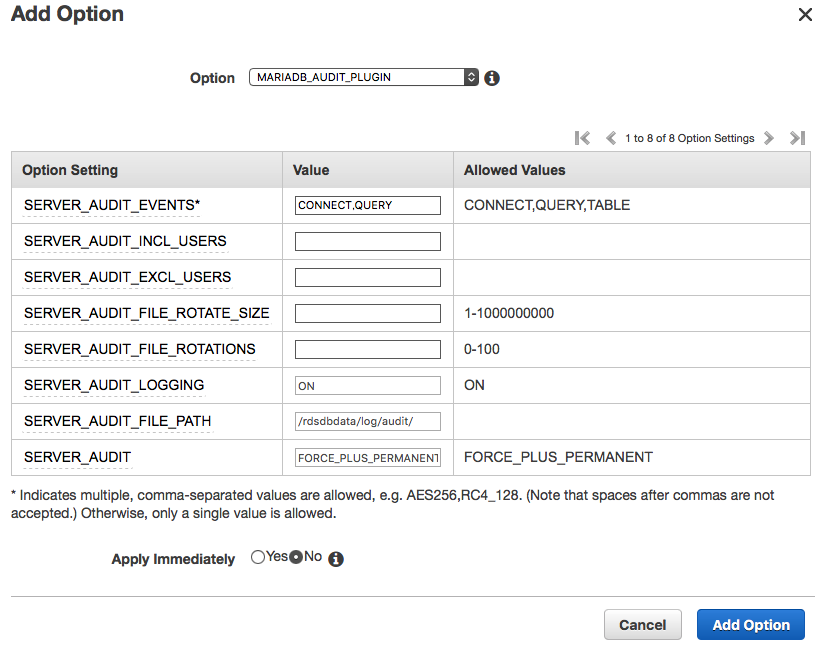The image size is (822, 651).
Task: Click allowed values text 0-100
Action: 481,349
